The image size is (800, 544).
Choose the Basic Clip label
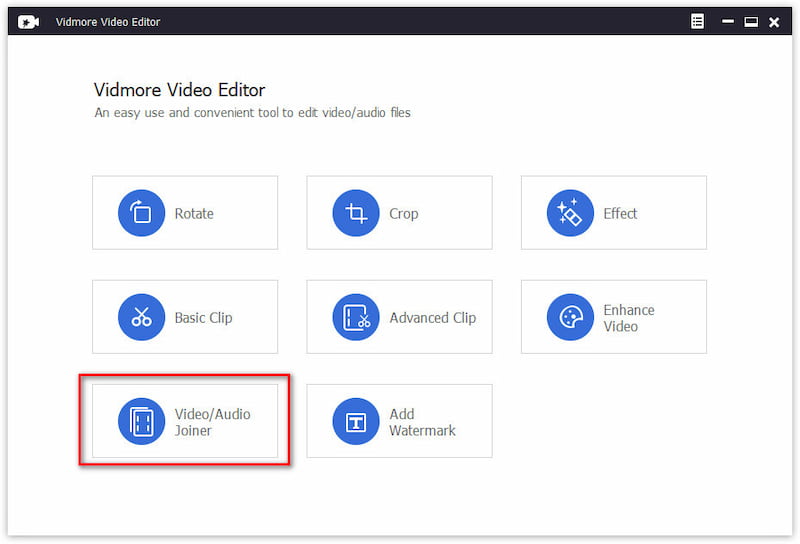[203, 317]
